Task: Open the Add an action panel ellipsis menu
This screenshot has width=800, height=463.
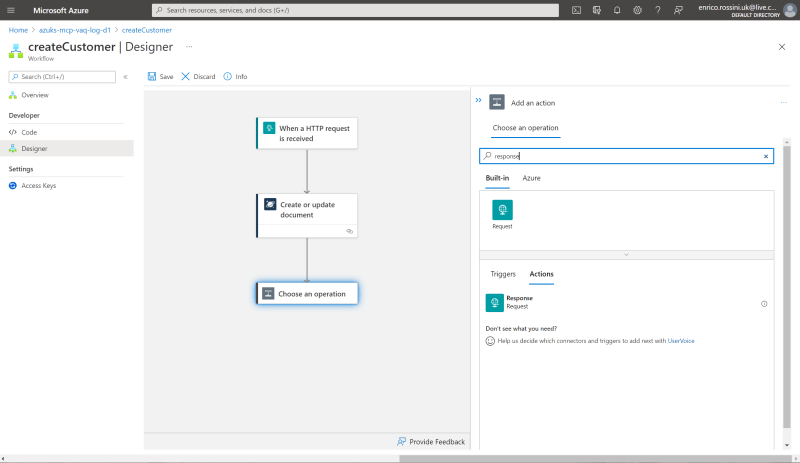Action: coord(784,103)
